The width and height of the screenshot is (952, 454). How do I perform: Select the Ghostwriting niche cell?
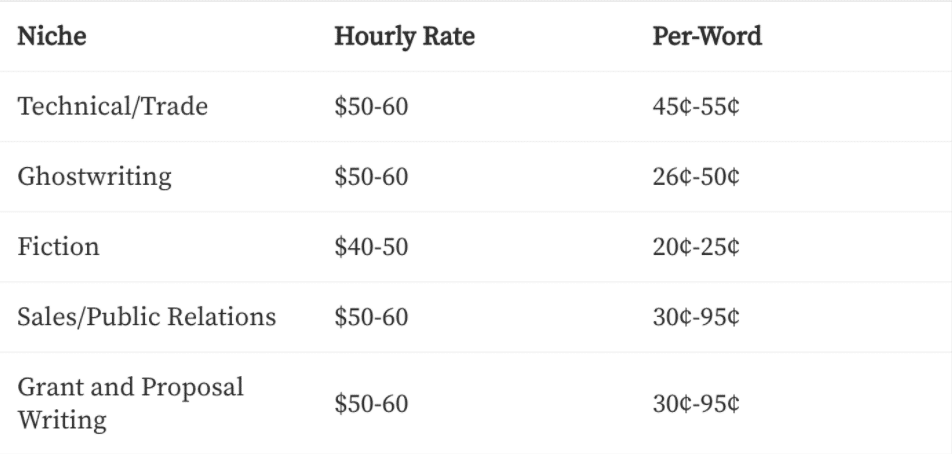click(94, 177)
